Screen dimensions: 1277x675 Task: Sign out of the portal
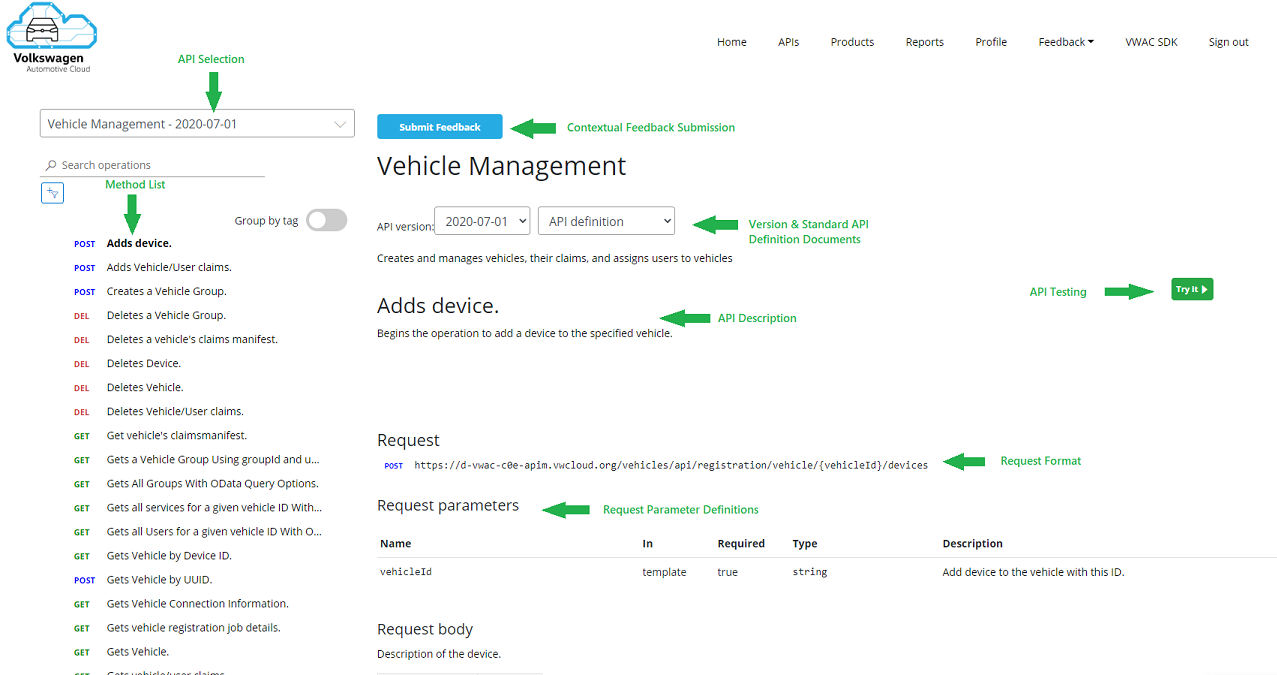click(x=1227, y=41)
